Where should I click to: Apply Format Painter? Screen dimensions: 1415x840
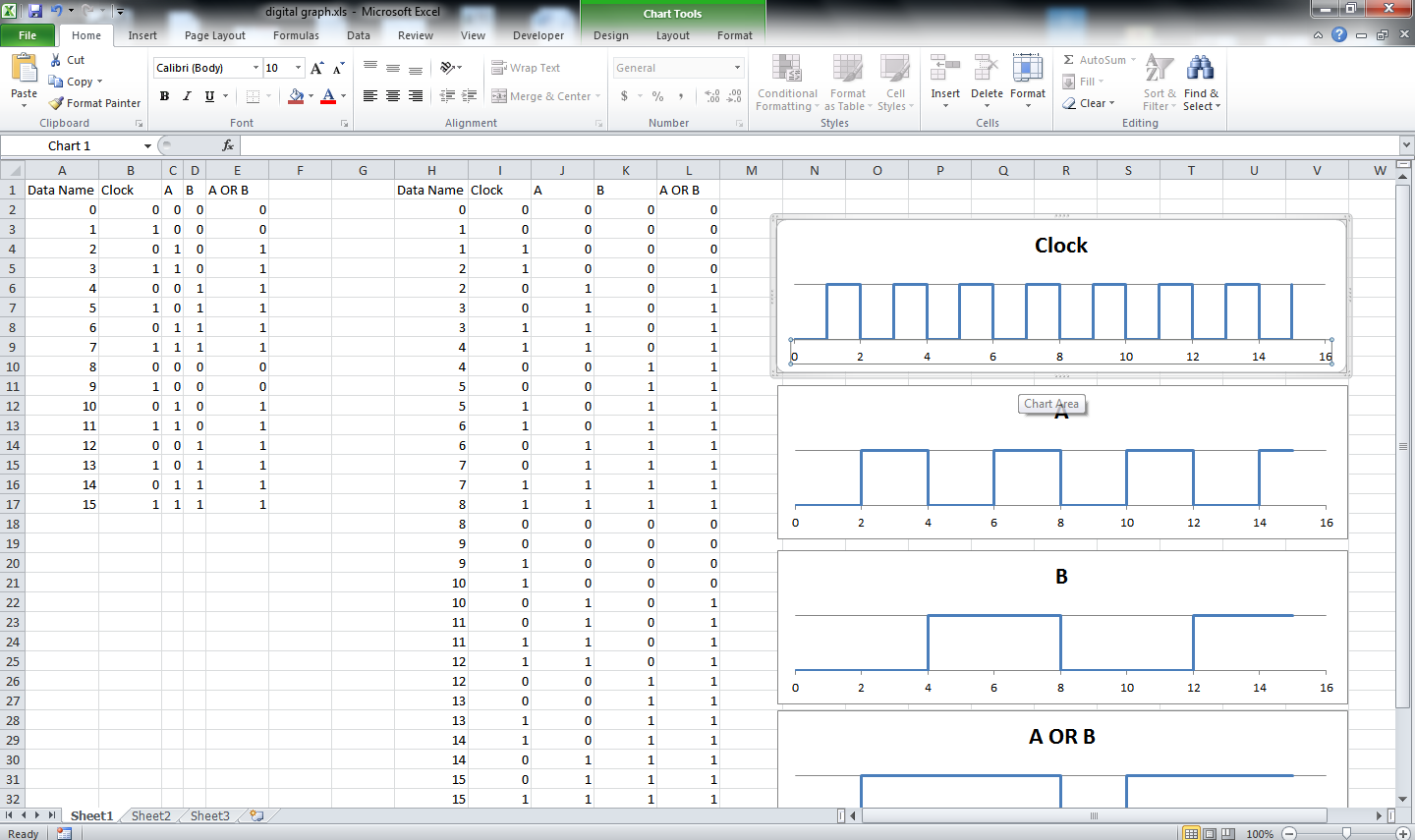(x=94, y=103)
